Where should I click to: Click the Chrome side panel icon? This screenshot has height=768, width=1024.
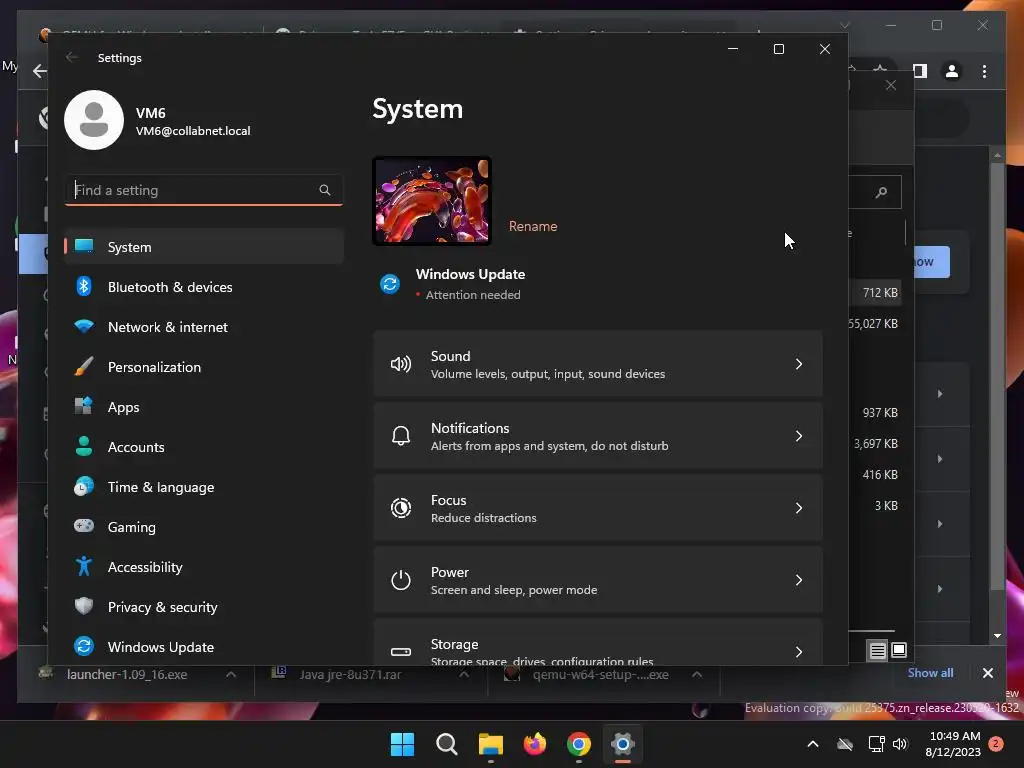(x=920, y=71)
